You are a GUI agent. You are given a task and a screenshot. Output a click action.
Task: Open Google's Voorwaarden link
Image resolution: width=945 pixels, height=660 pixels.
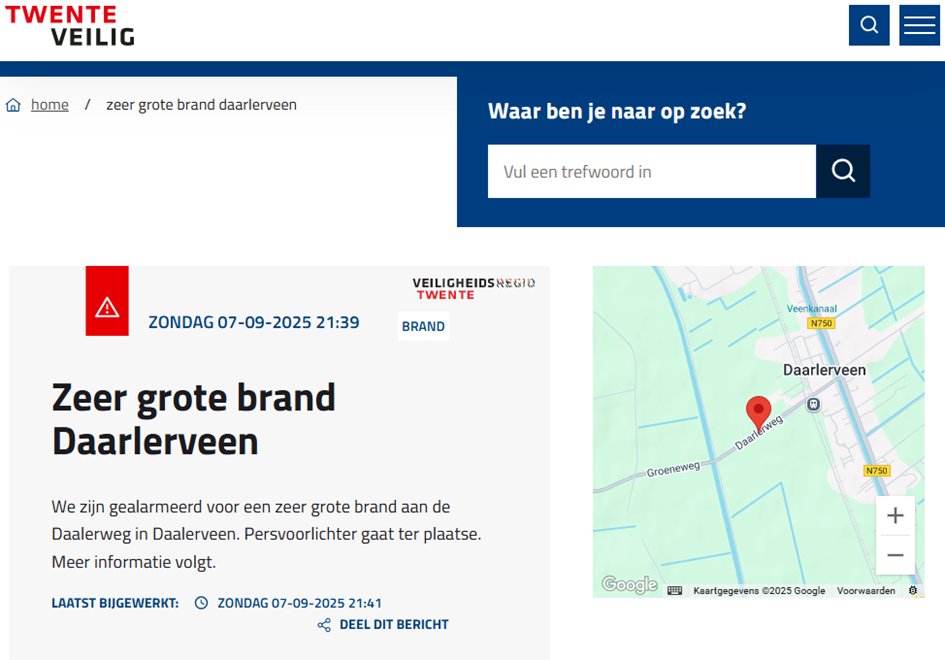[866, 591]
